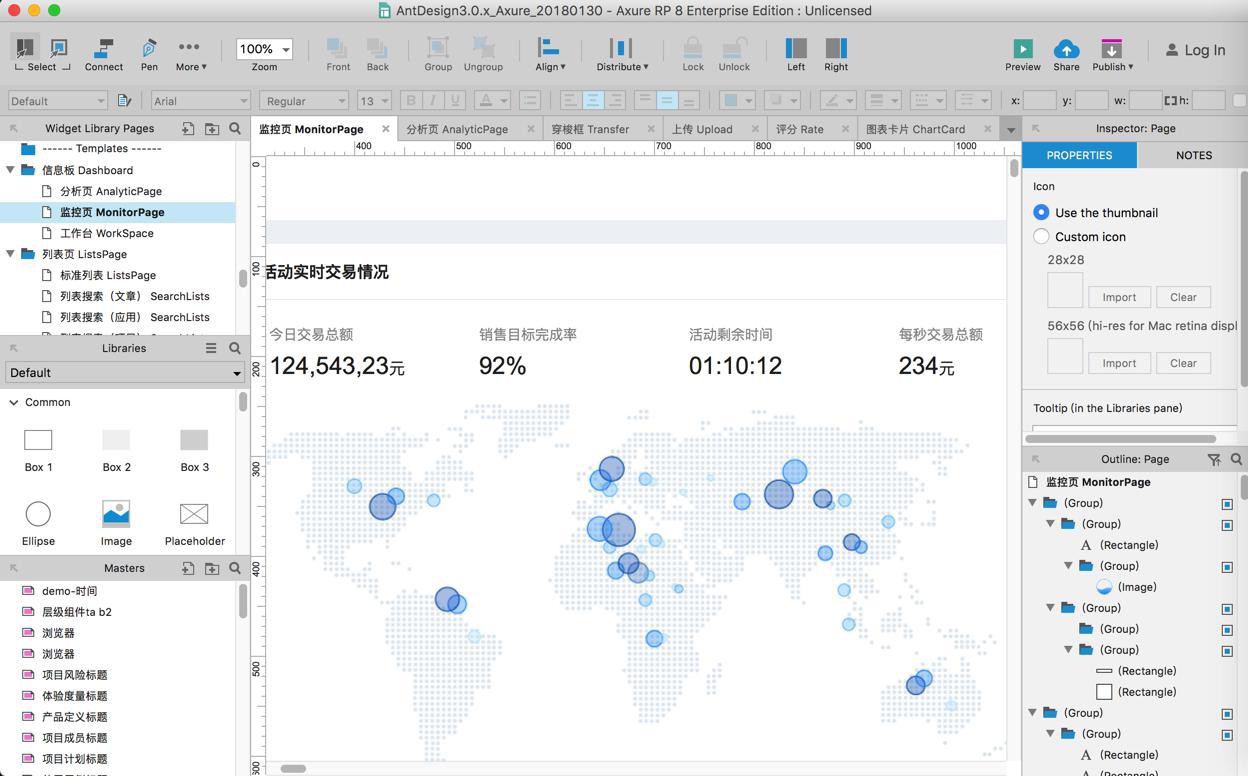Open the Arial font dropdown
The height and width of the screenshot is (776, 1248).
(x=200, y=100)
